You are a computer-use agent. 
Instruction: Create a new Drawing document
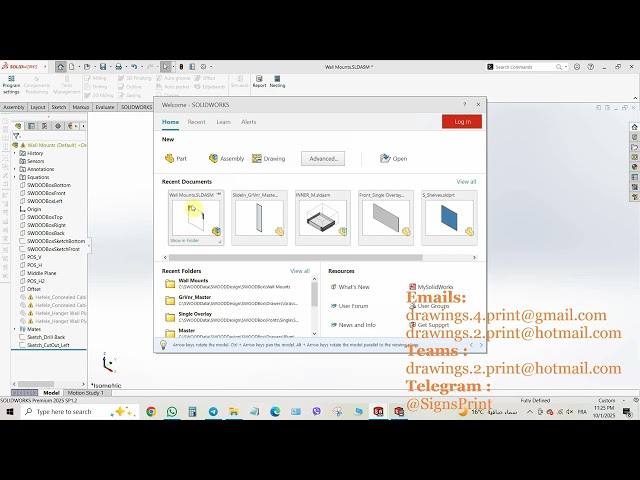point(269,158)
